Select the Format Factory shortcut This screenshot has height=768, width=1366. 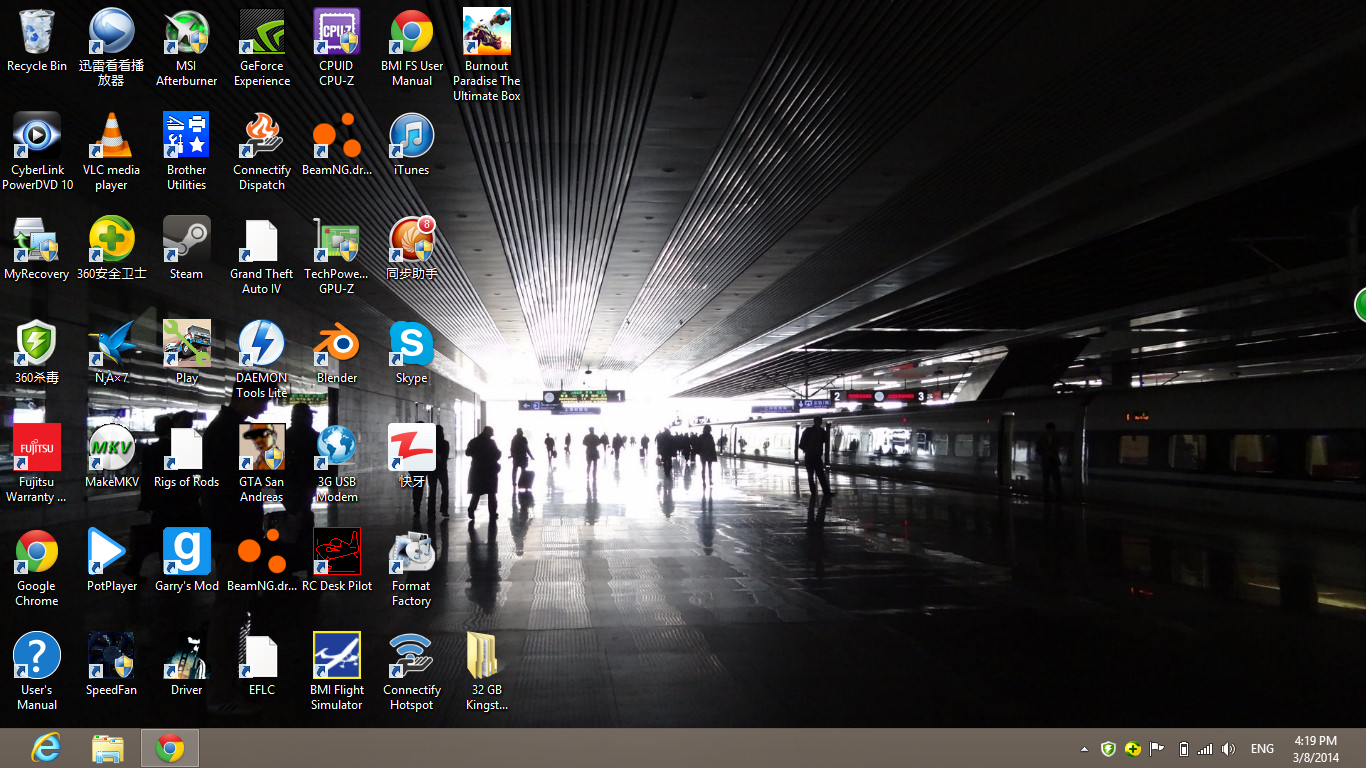(x=411, y=553)
